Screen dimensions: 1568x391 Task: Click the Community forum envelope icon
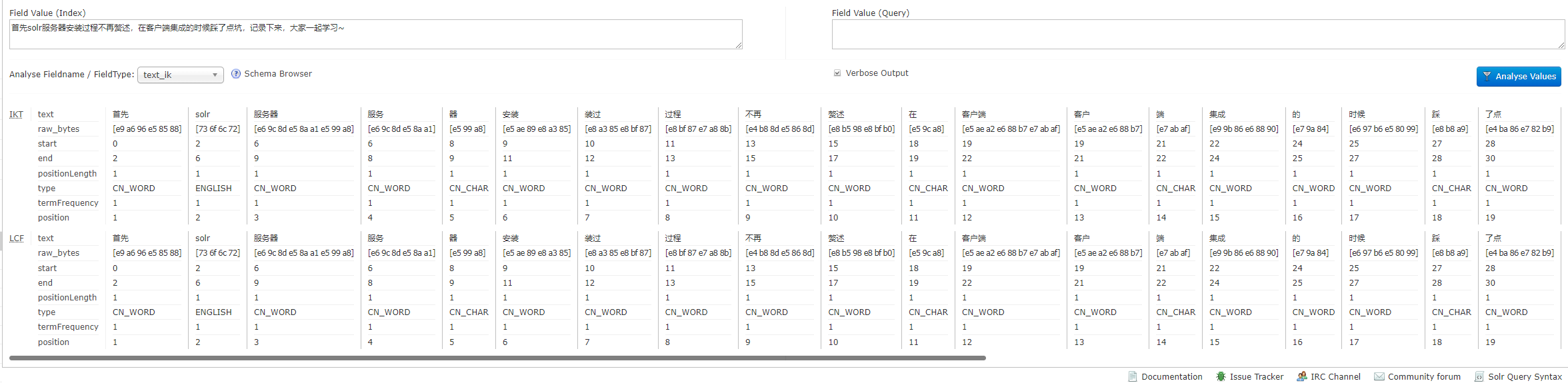[x=1379, y=377]
